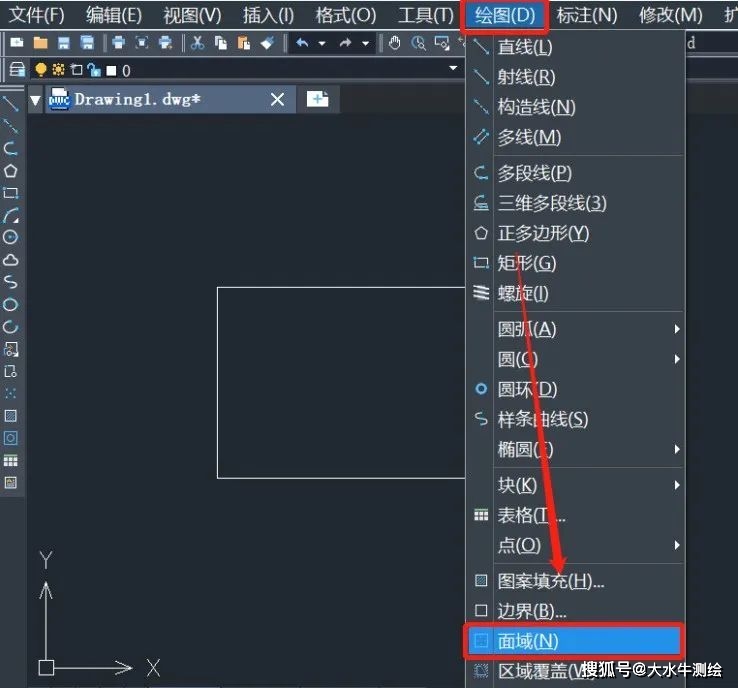Open the undo history dropdown arrow
Image resolution: width=738 pixels, height=688 pixels.
click(322, 43)
